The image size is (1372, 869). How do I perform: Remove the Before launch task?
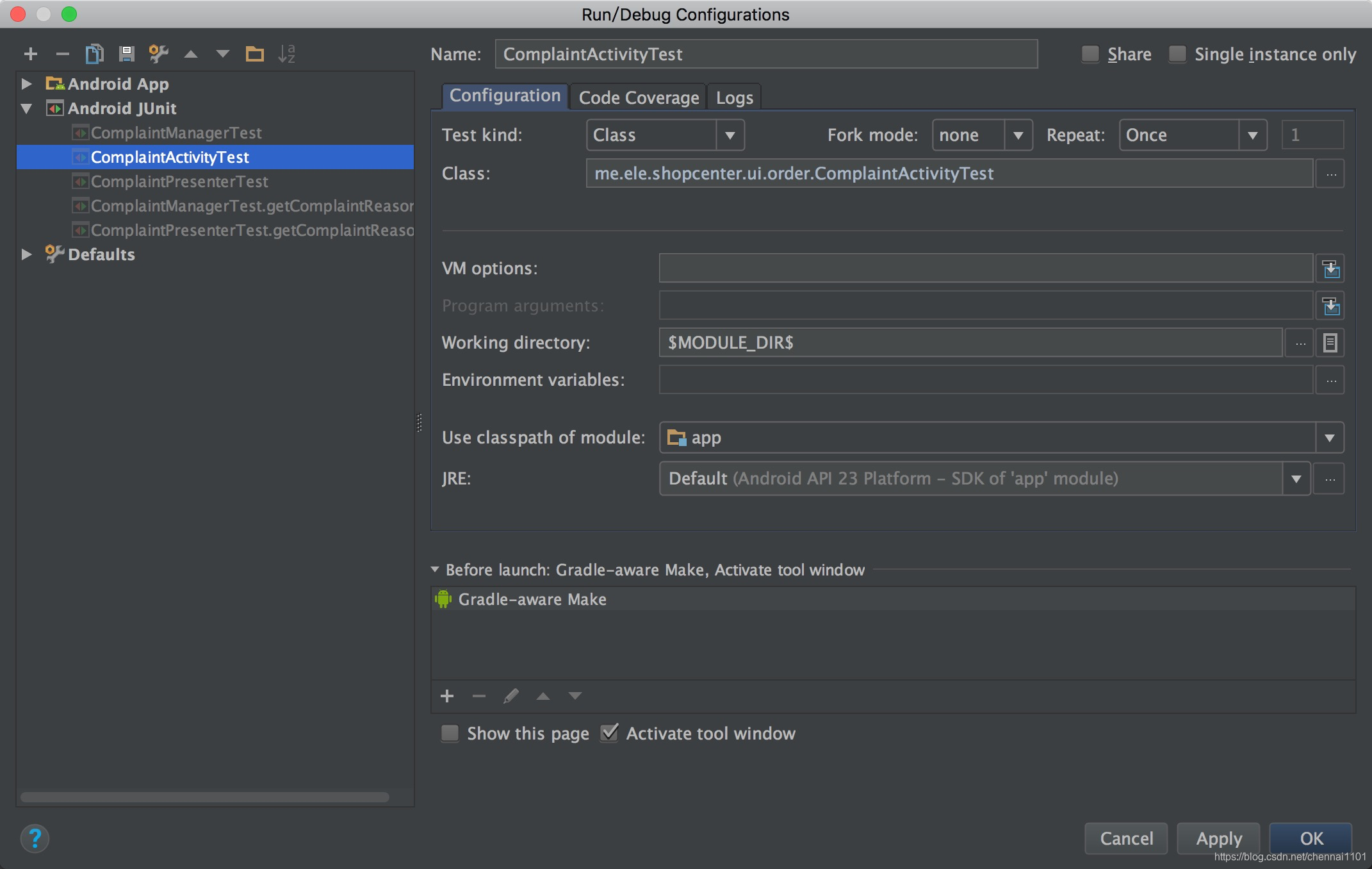pos(479,696)
